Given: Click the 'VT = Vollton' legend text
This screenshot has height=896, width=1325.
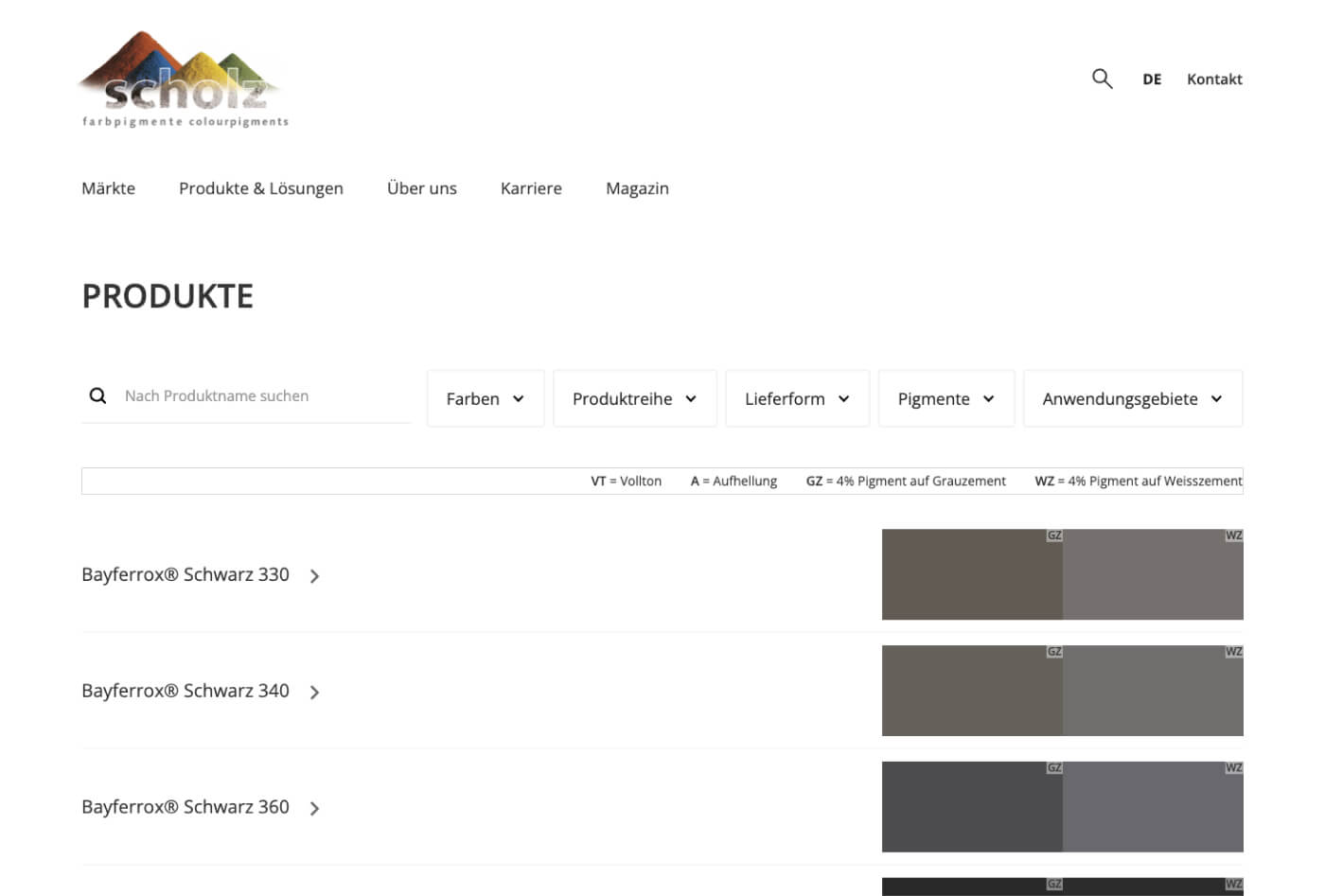Looking at the screenshot, I should pos(627,481).
